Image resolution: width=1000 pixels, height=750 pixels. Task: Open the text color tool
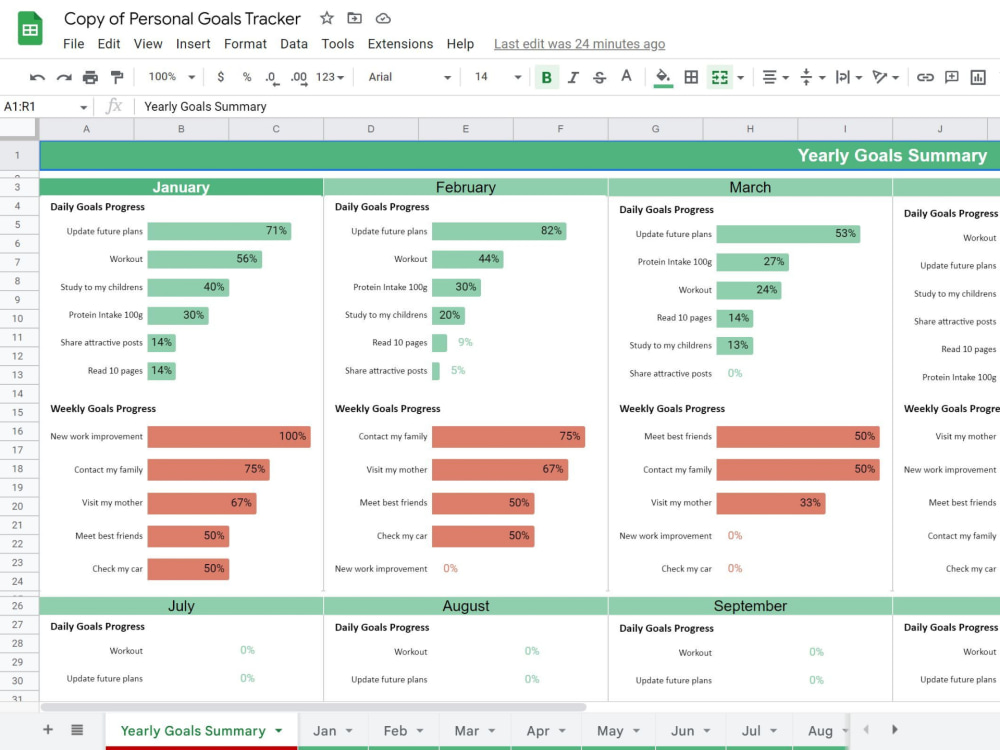626,77
